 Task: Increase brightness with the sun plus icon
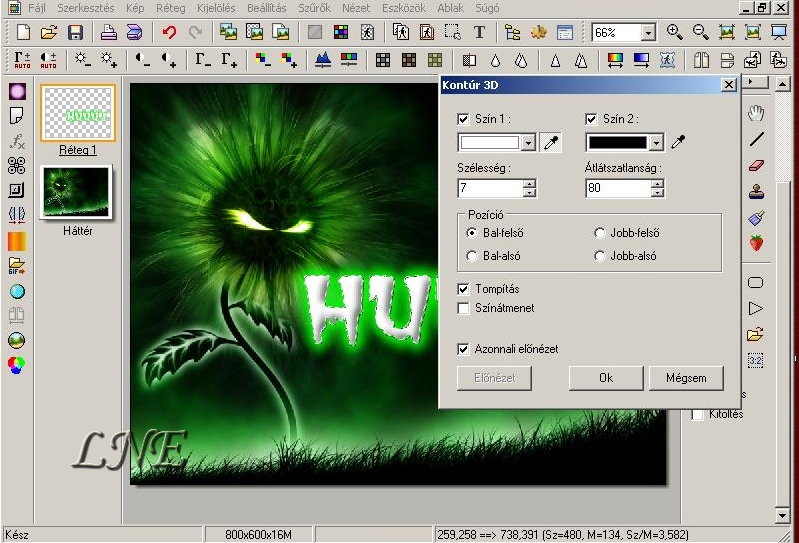point(109,60)
